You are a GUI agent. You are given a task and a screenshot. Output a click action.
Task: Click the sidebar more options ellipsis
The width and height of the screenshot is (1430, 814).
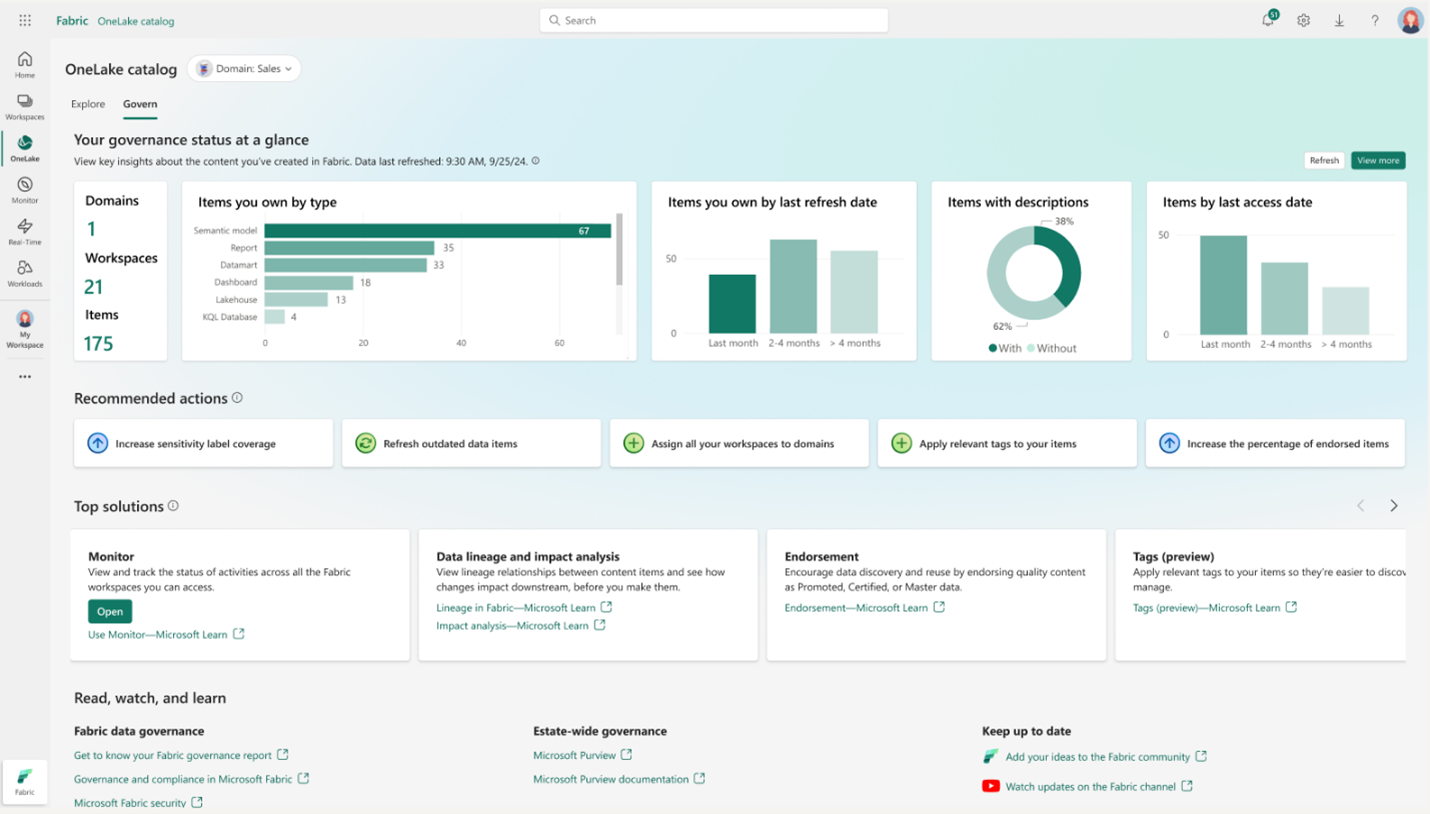click(25, 377)
